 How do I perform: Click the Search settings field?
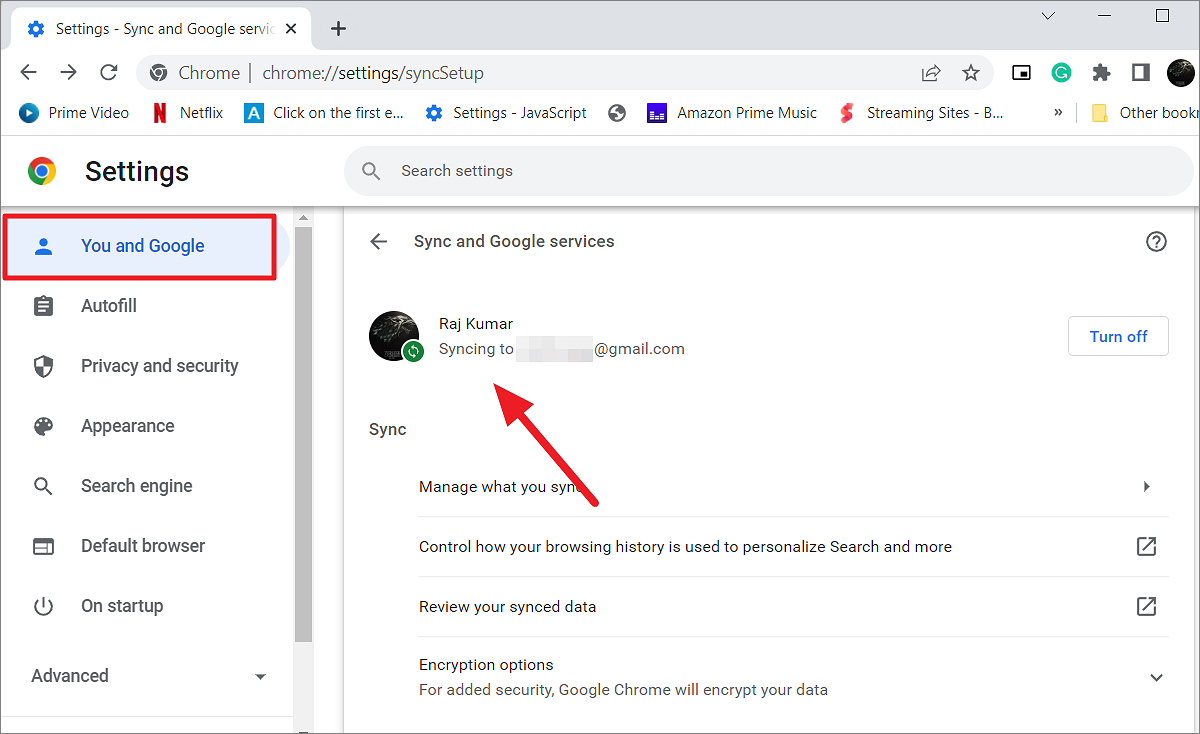(770, 171)
